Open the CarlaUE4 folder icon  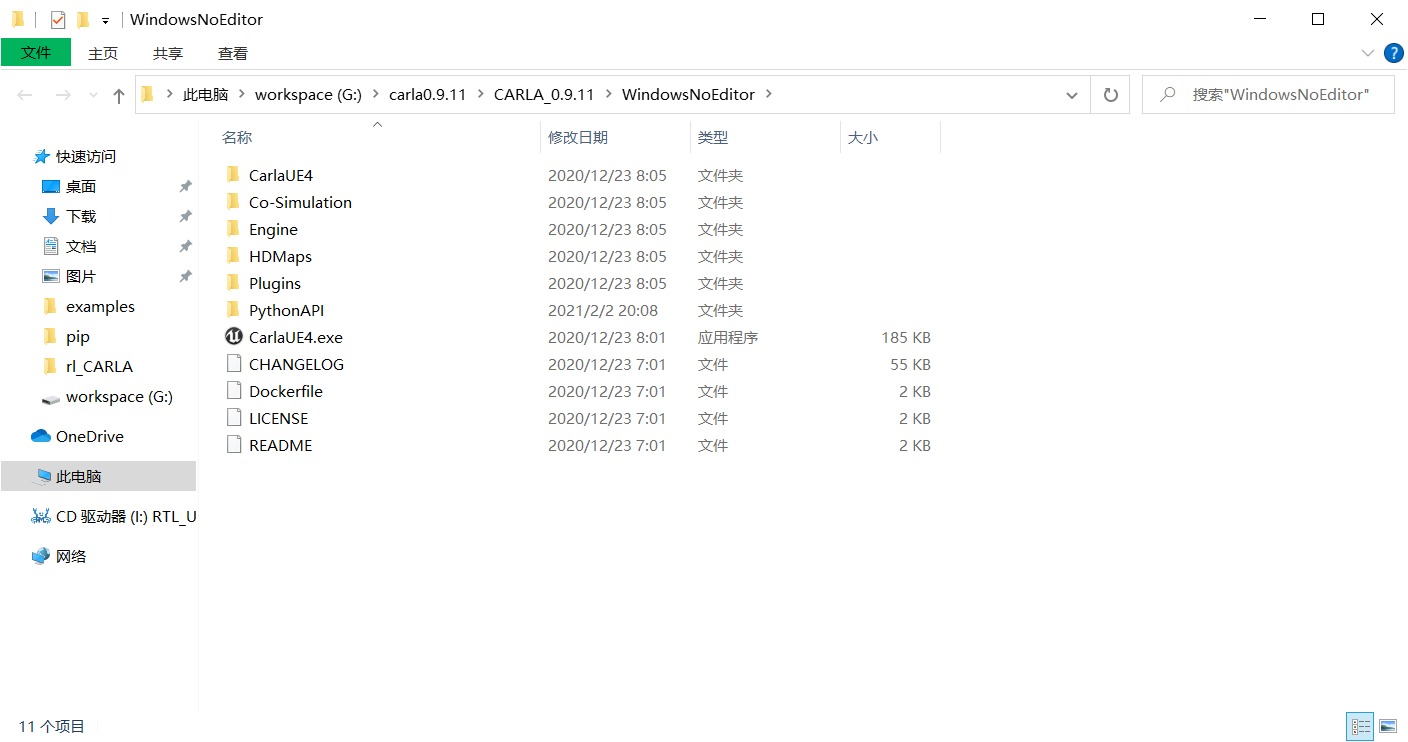[x=233, y=175]
